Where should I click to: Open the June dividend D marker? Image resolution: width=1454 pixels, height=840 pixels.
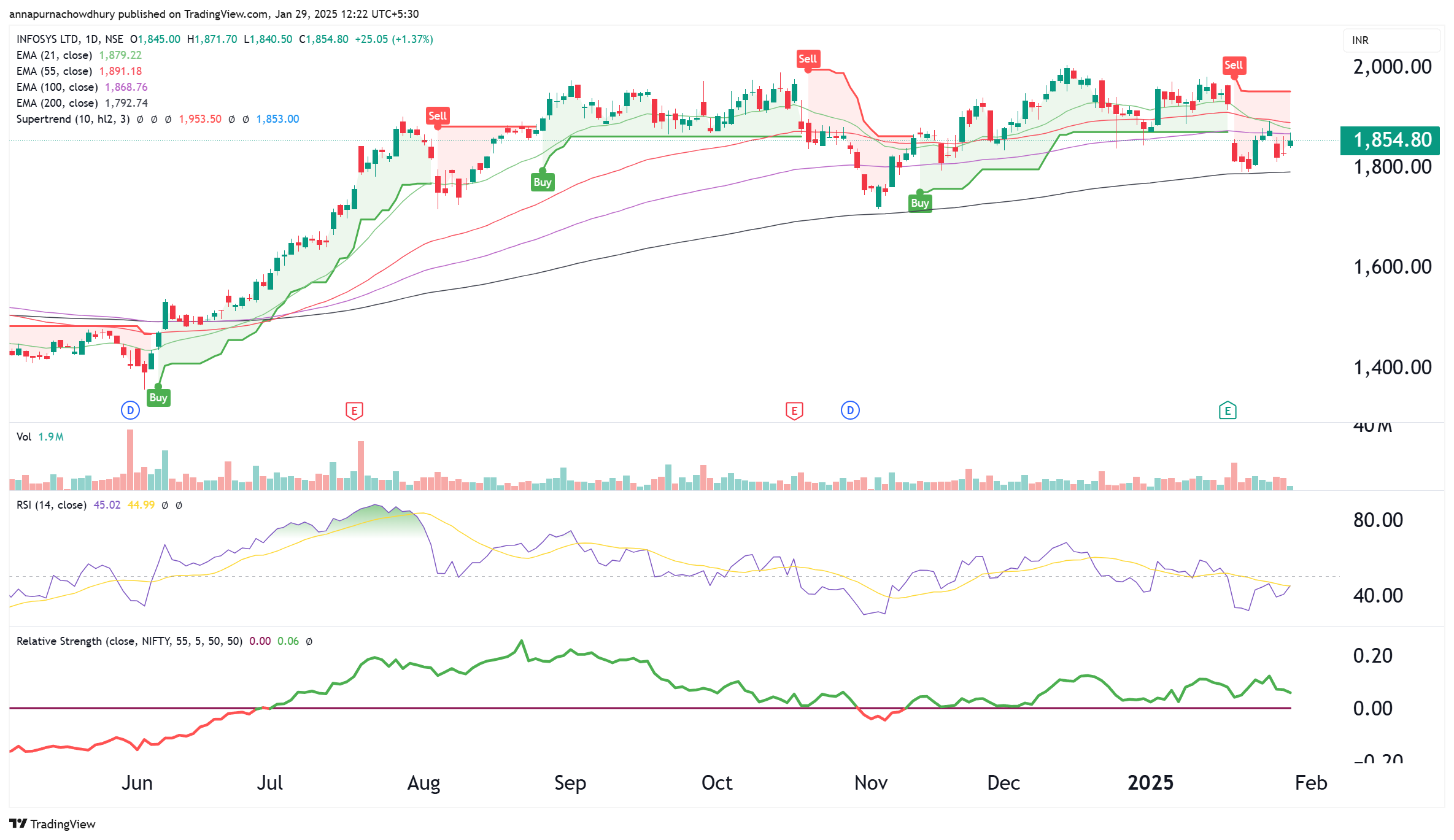[130, 410]
